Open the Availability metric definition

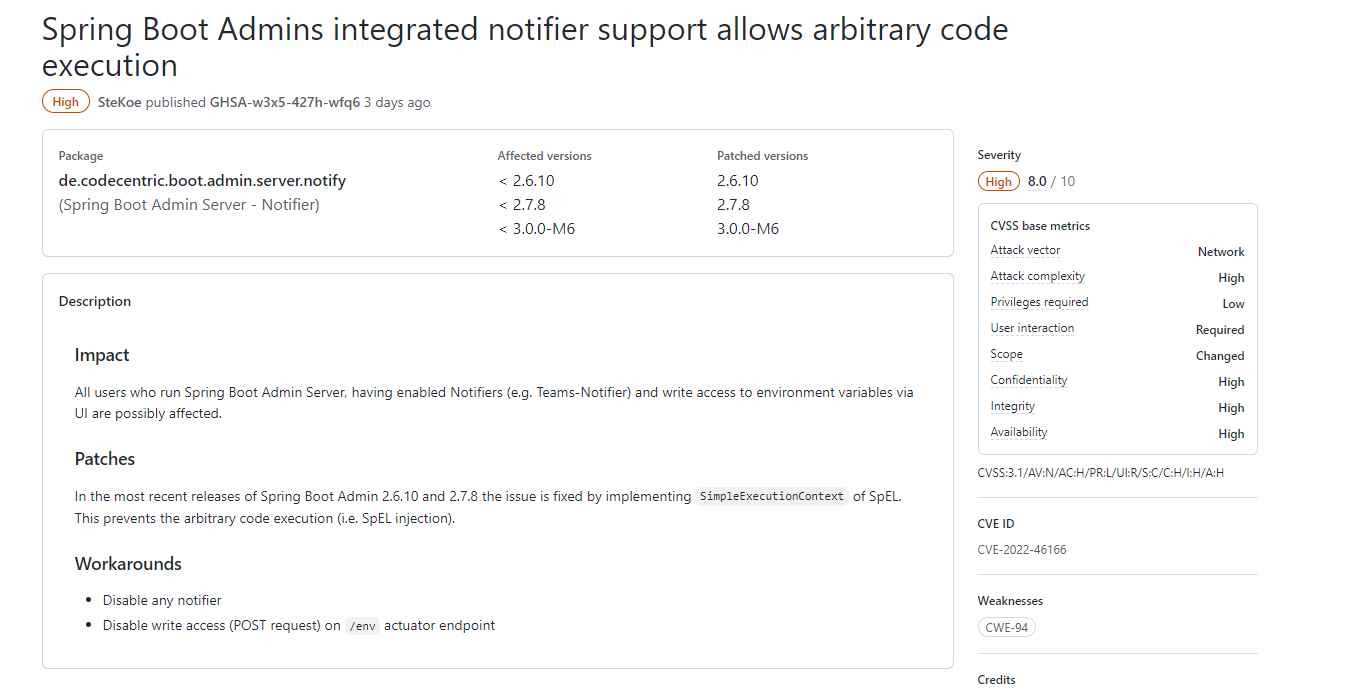1018,432
